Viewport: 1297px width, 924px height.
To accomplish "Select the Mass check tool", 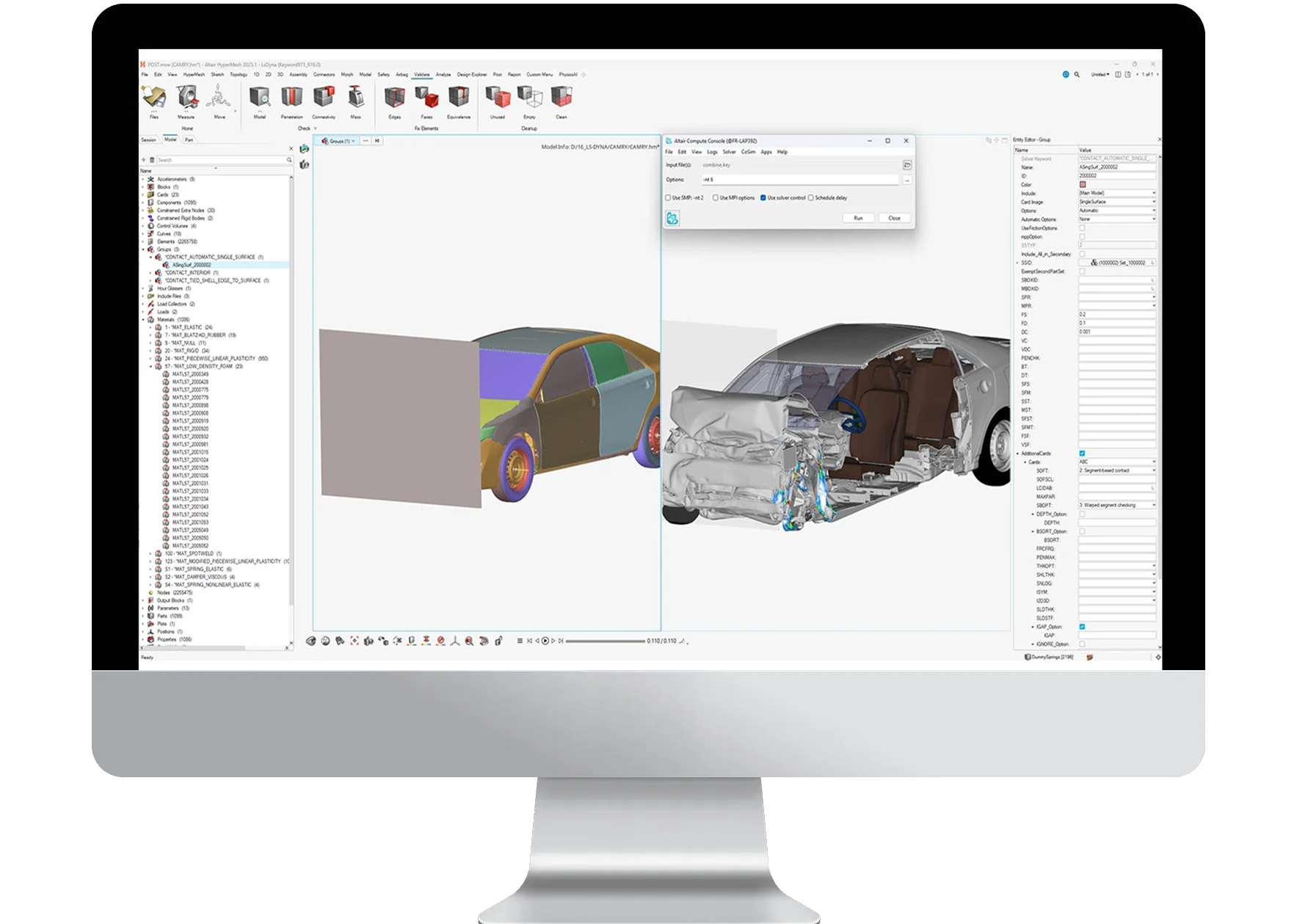I will click(355, 98).
